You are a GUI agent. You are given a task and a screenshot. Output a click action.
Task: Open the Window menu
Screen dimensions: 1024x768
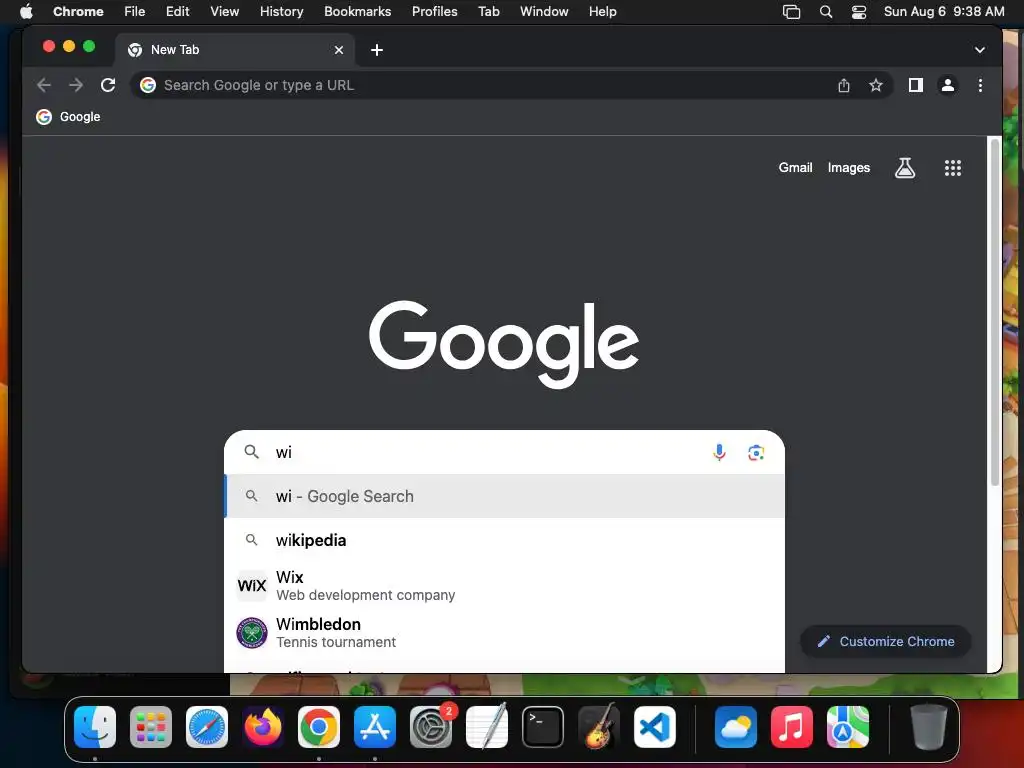[x=544, y=12]
